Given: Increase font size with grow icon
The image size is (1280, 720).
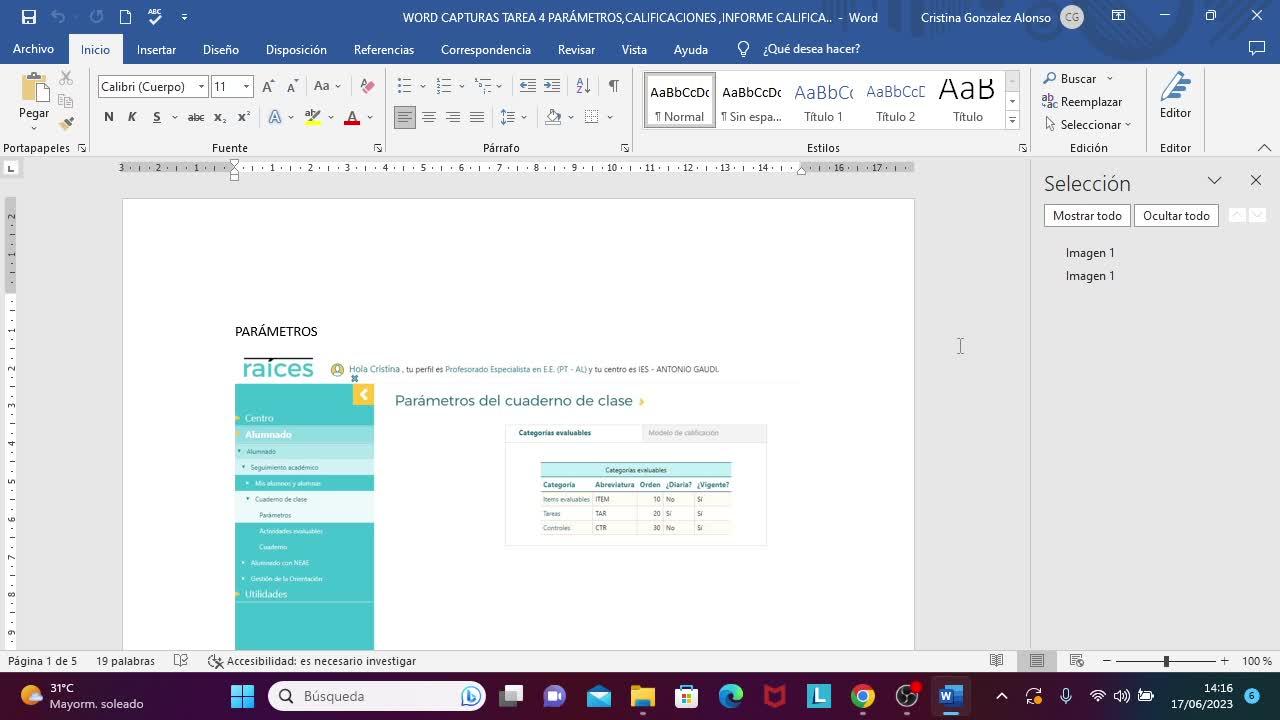Looking at the screenshot, I should click(268, 87).
